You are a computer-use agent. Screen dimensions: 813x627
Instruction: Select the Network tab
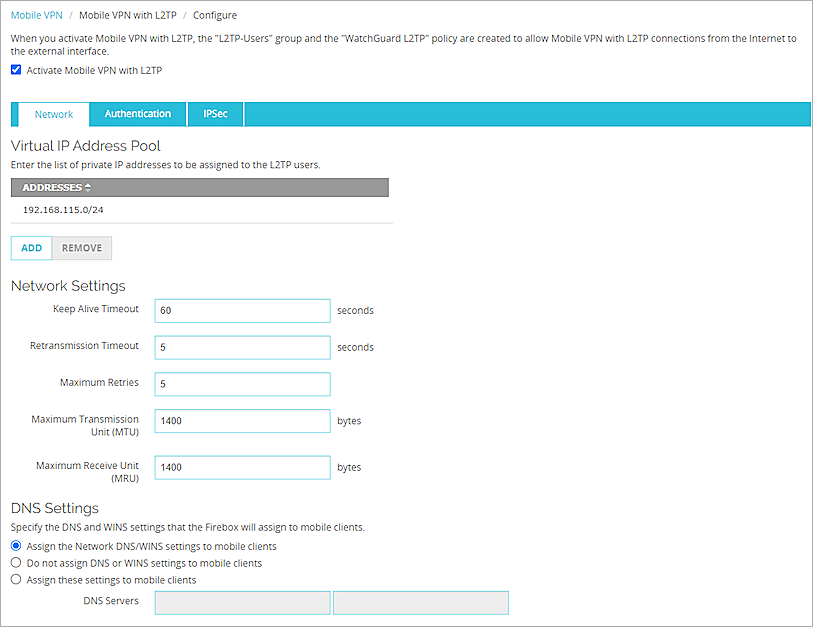[54, 113]
